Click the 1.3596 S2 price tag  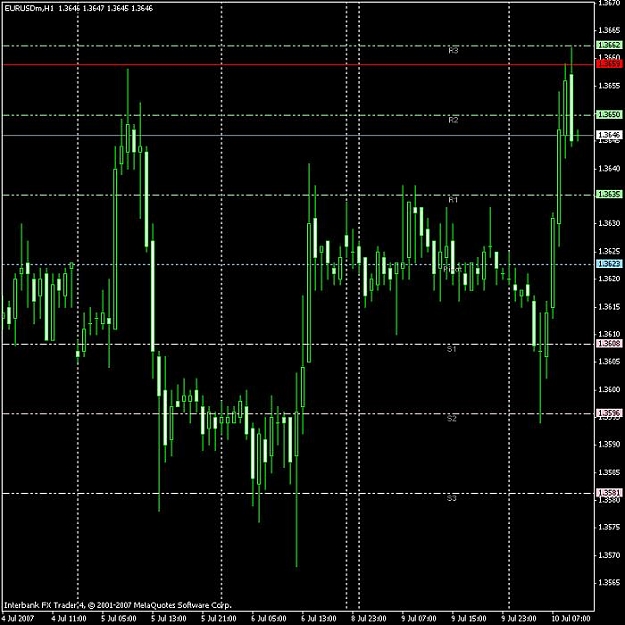click(609, 413)
